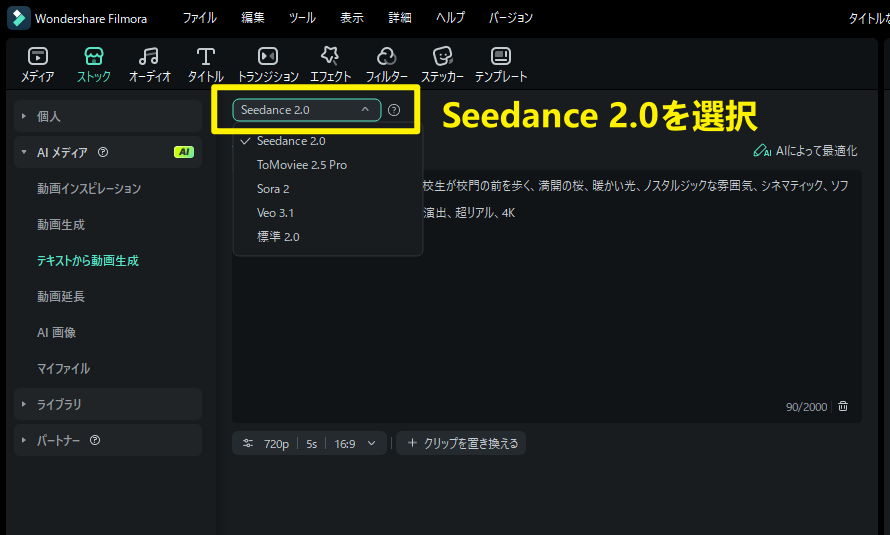Image resolution: width=890 pixels, height=535 pixels.
Task: Open the ファイル menu
Action: pos(199,18)
